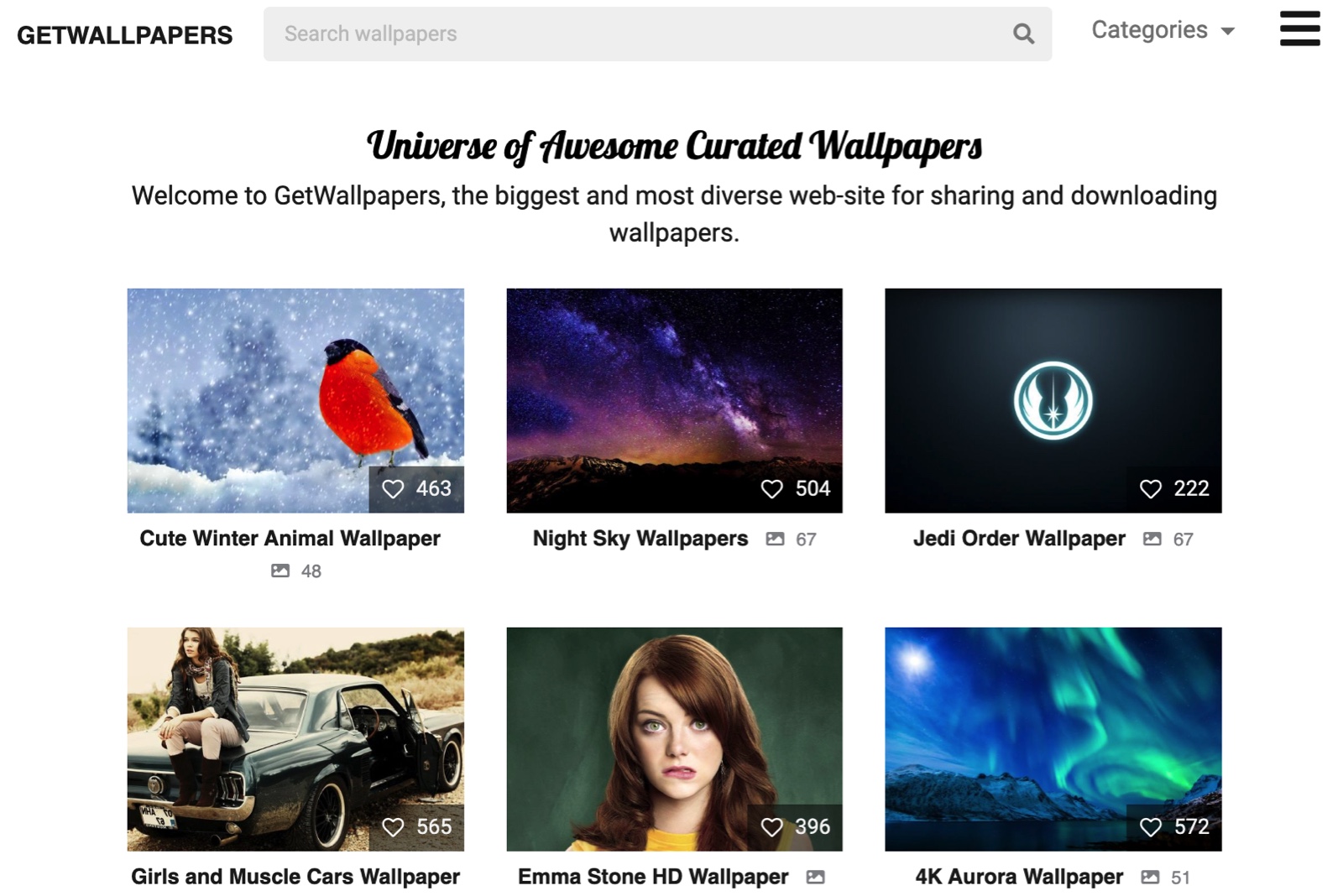Open 4K Aurora Wallpaper title link
The width and height of the screenshot is (1343, 896).
(1018, 877)
